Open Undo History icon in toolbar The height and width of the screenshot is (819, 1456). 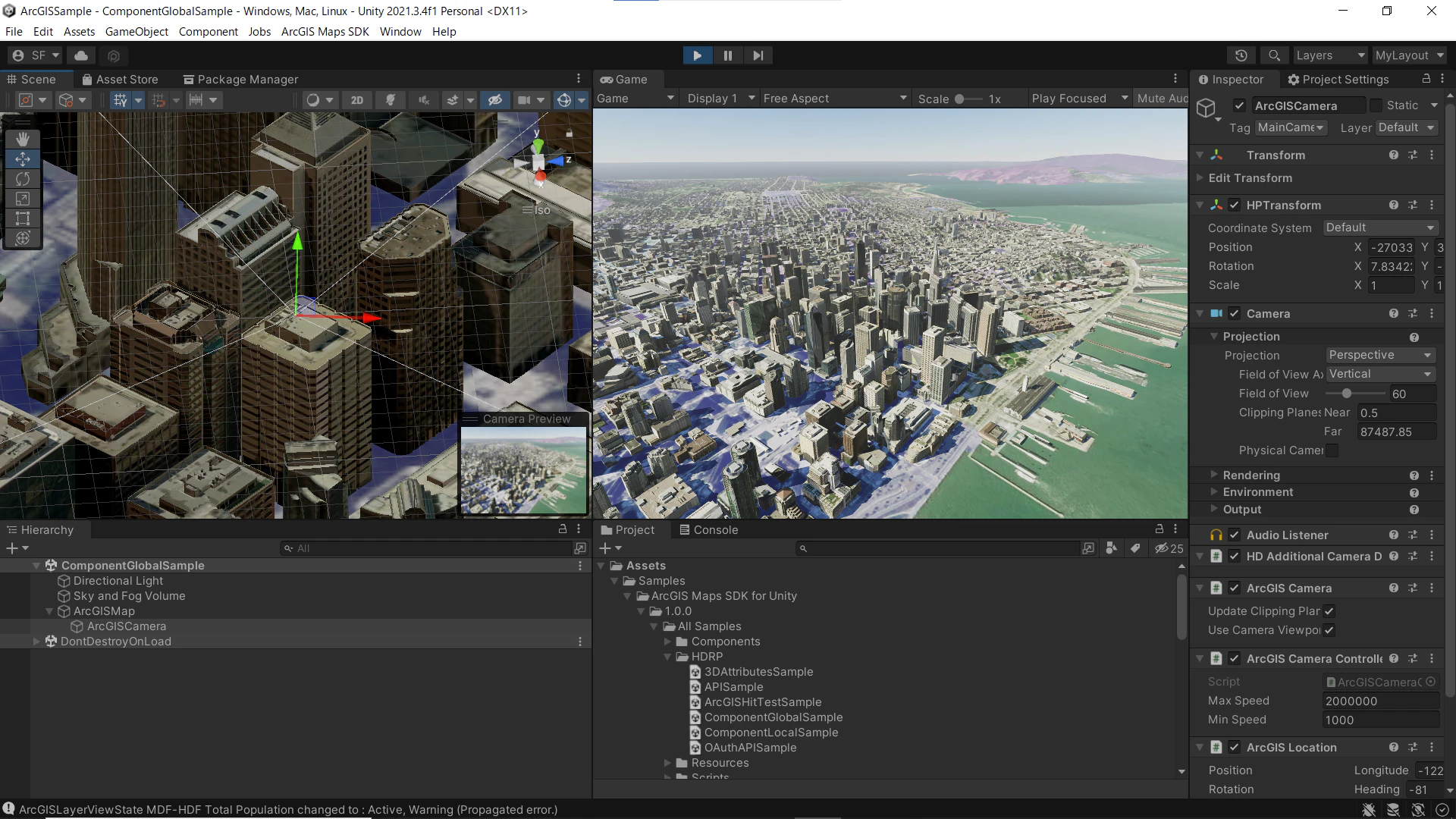coord(1241,55)
